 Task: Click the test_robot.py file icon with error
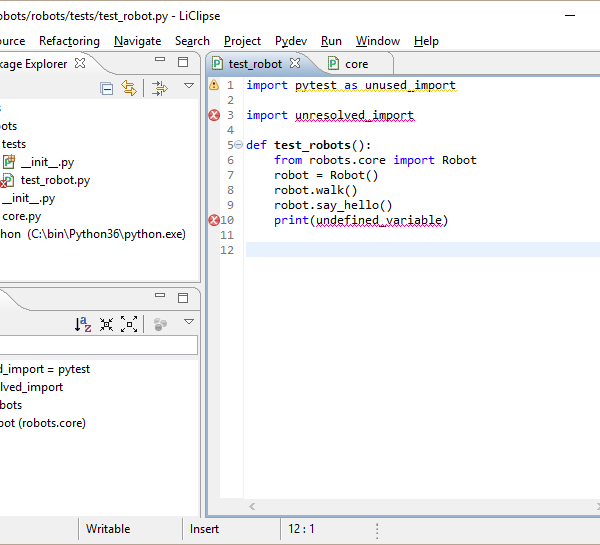[x=7, y=180]
